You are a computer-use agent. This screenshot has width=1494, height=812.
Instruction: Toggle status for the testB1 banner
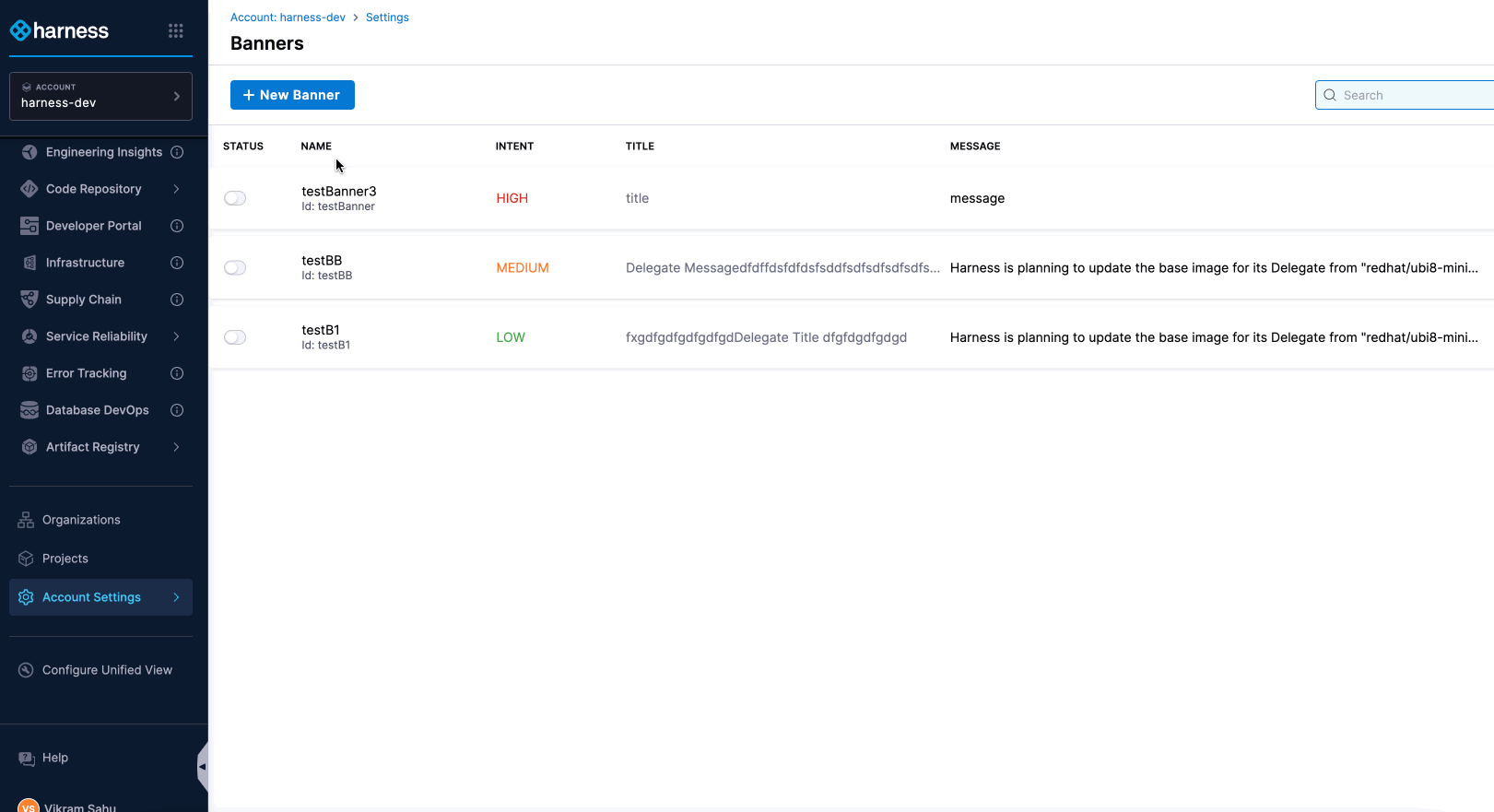pos(235,337)
